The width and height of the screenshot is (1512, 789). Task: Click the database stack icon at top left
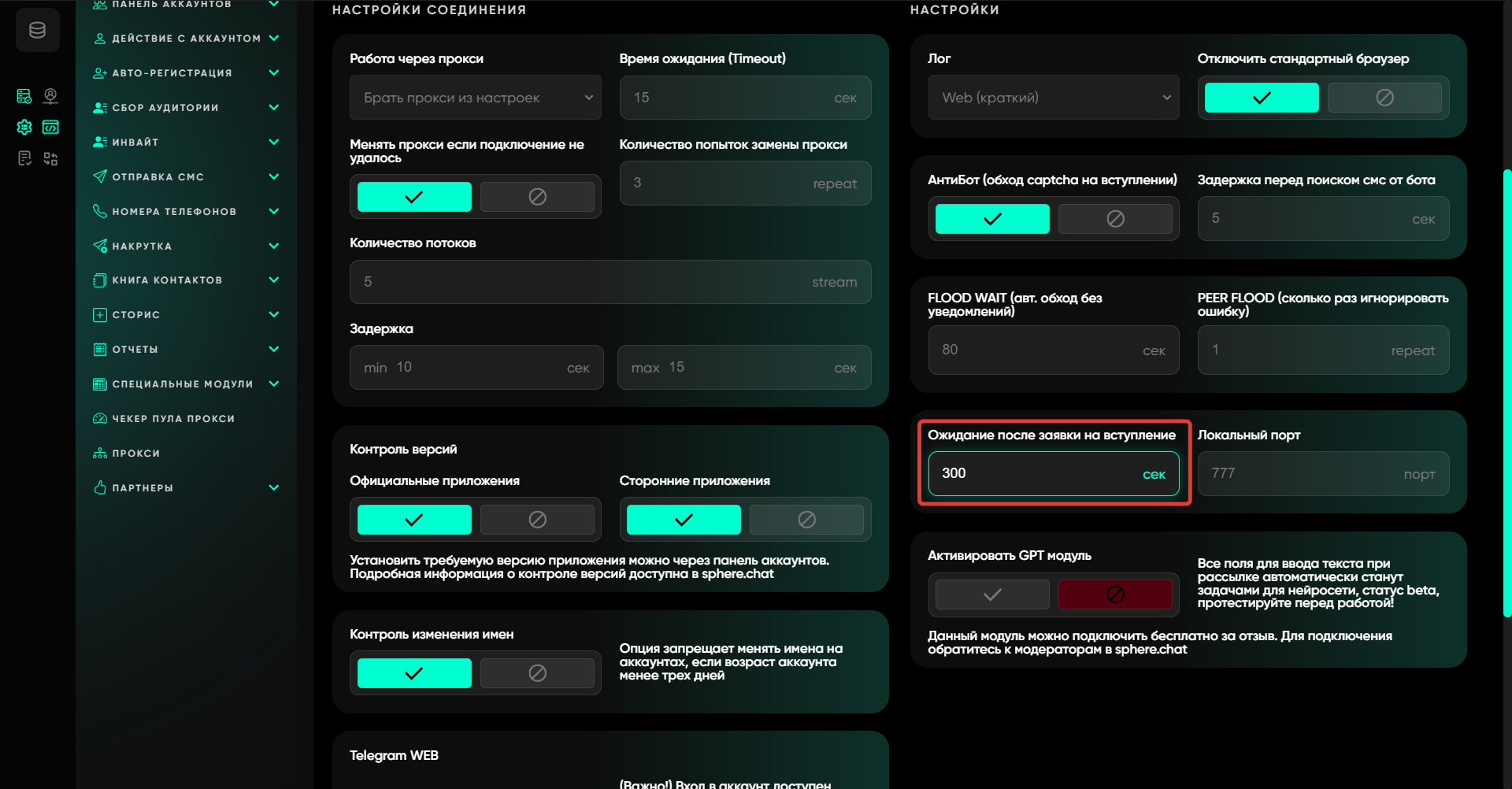37,31
